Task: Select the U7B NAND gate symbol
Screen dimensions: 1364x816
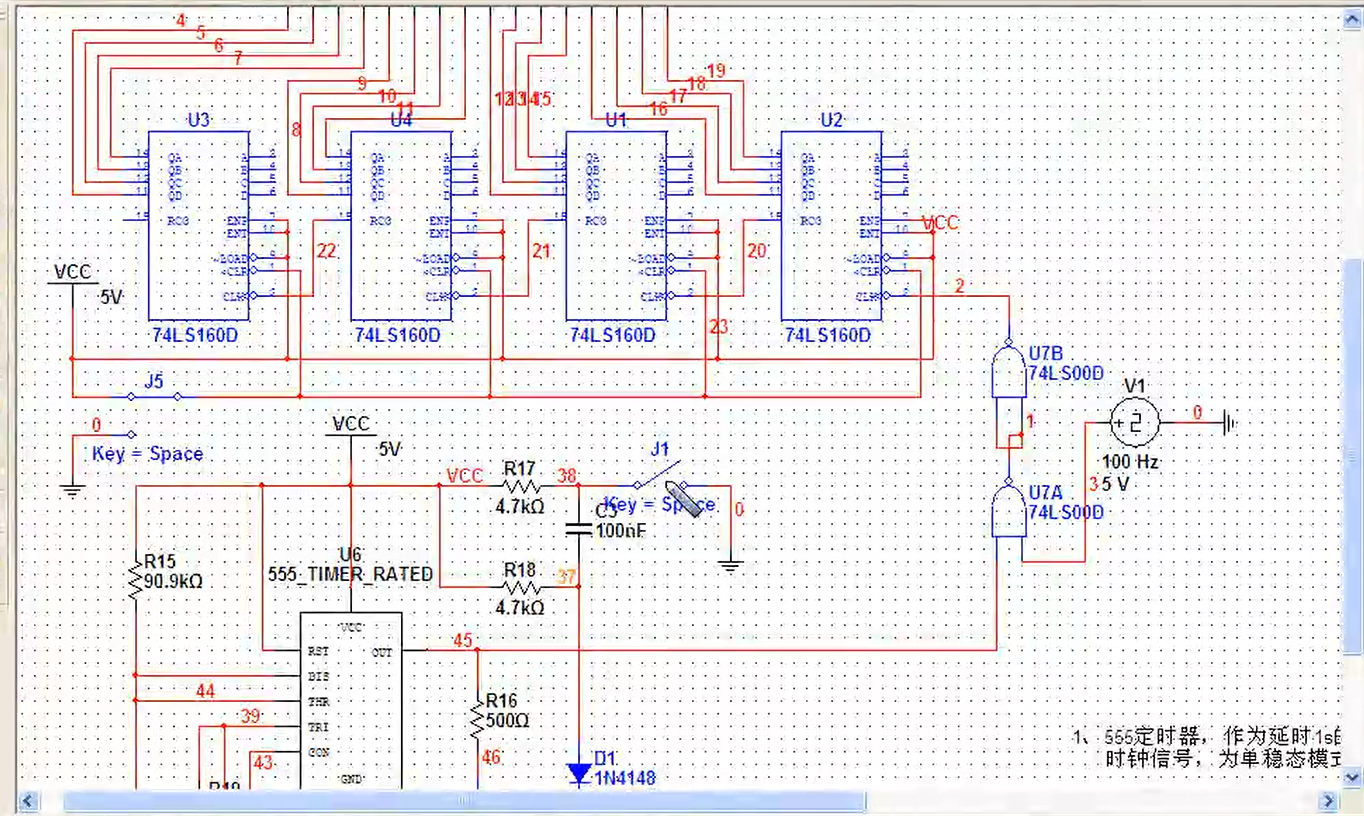Action: pyautogui.click(x=1009, y=371)
